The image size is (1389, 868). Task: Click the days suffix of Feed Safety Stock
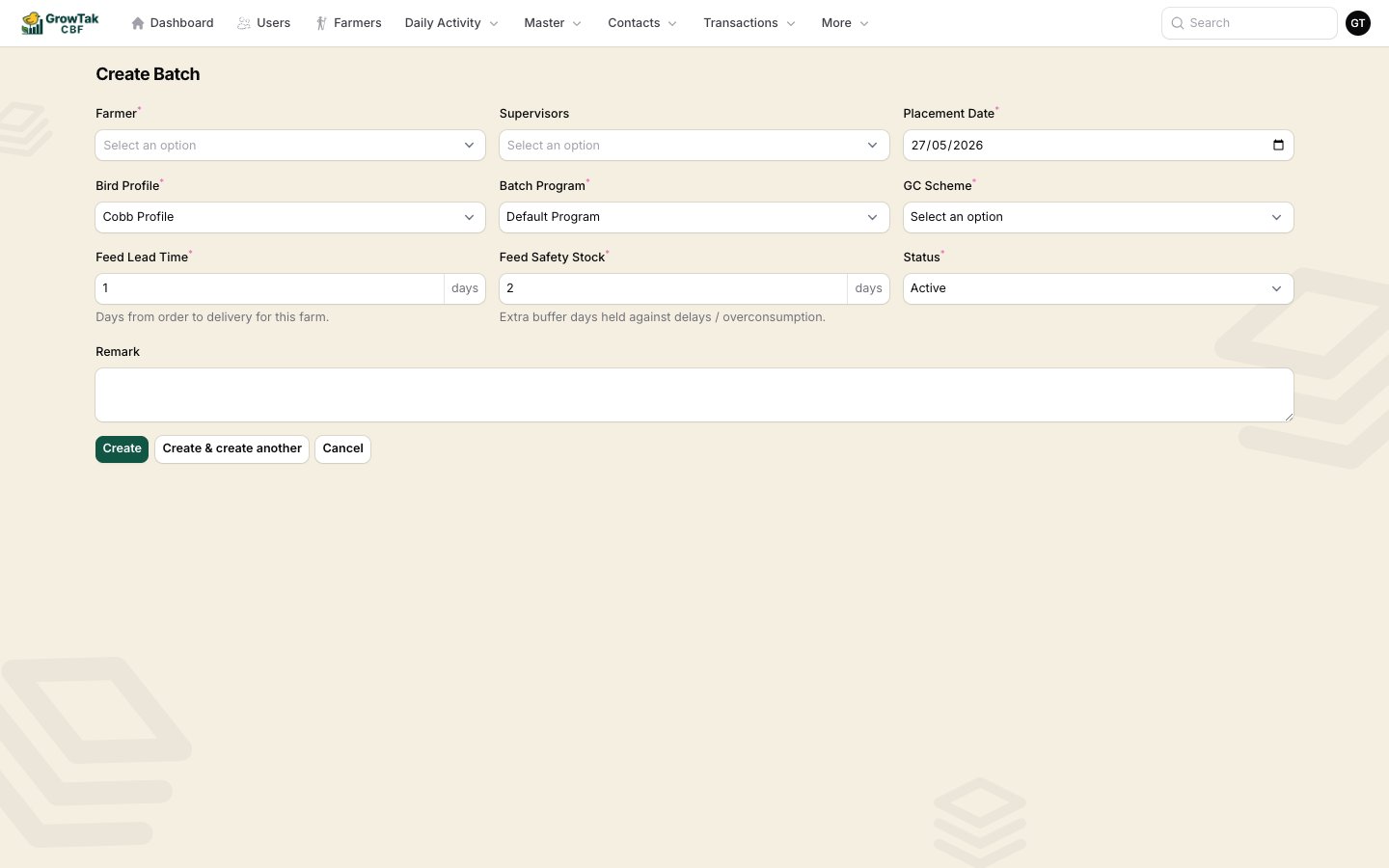[x=868, y=288]
